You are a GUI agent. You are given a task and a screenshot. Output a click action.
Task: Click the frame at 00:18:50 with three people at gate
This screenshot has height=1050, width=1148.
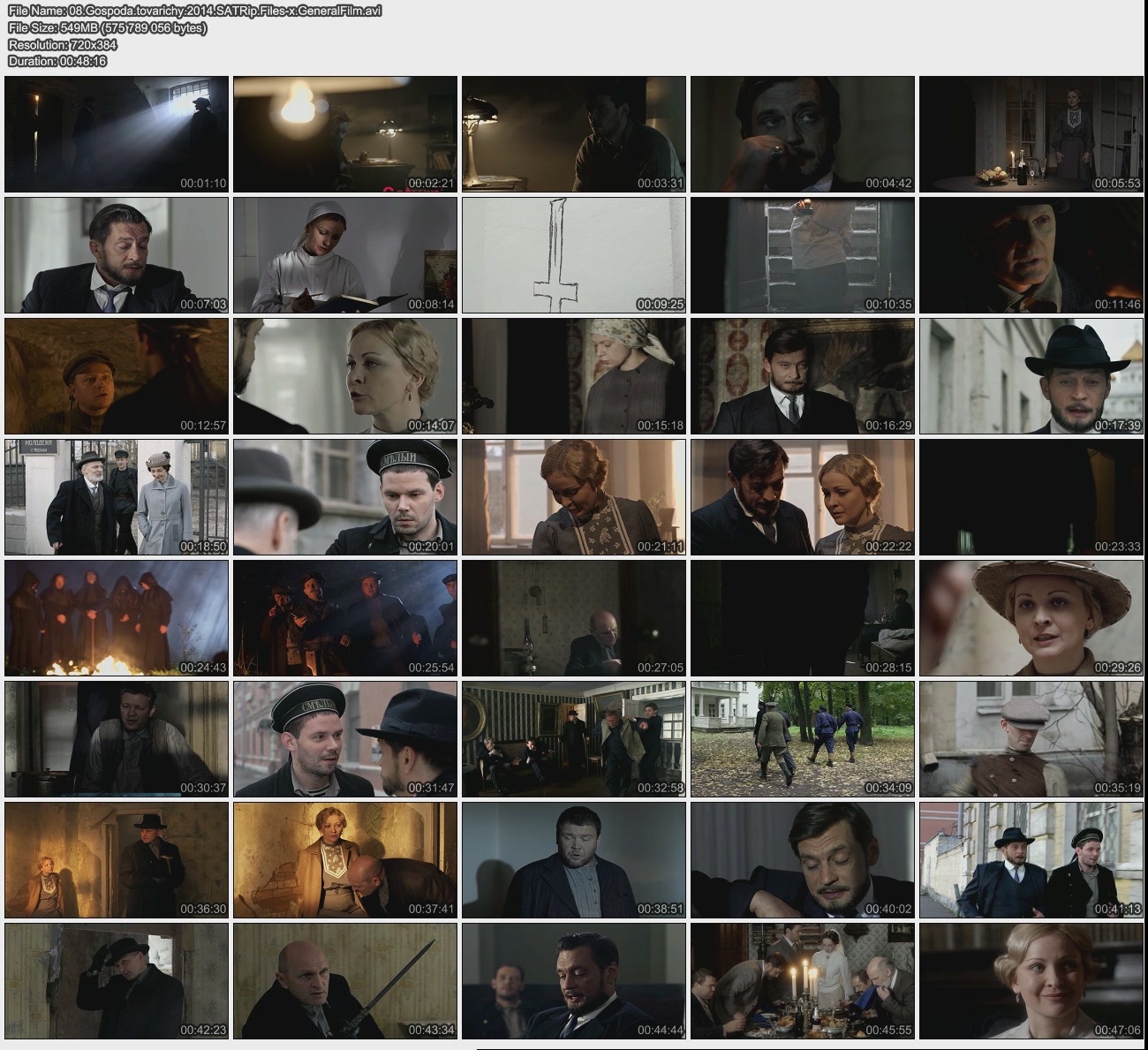pyautogui.click(x=117, y=497)
